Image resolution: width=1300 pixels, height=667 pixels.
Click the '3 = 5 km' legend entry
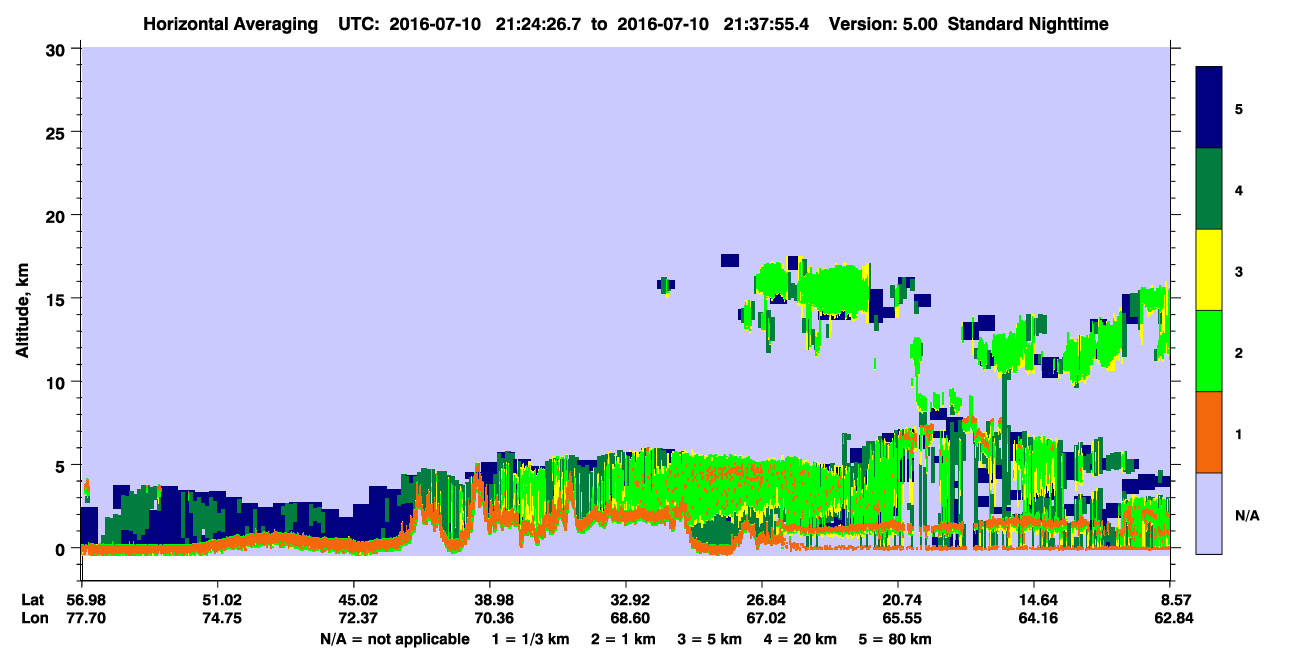pyautogui.click(x=711, y=639)
